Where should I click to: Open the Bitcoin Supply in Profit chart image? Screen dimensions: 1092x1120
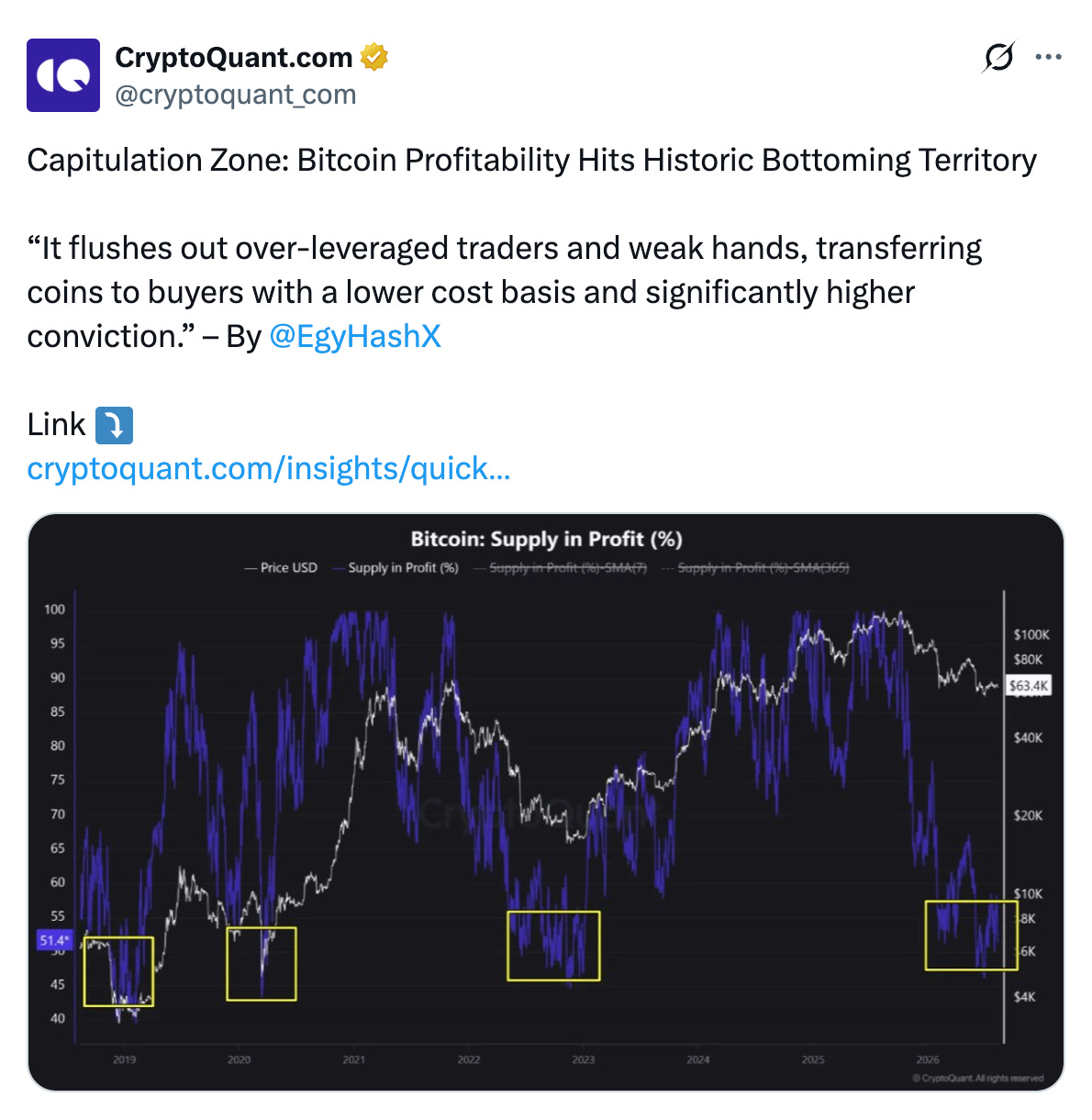tap(546, 802)
